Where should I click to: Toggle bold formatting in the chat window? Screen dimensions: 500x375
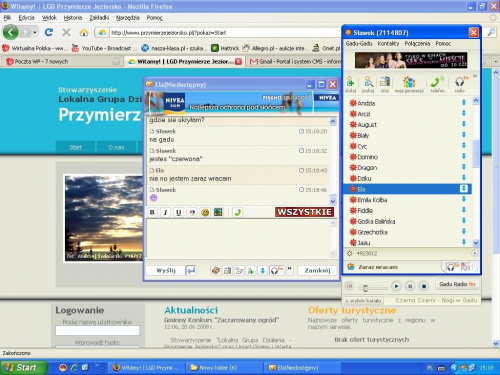click(152, 212)
